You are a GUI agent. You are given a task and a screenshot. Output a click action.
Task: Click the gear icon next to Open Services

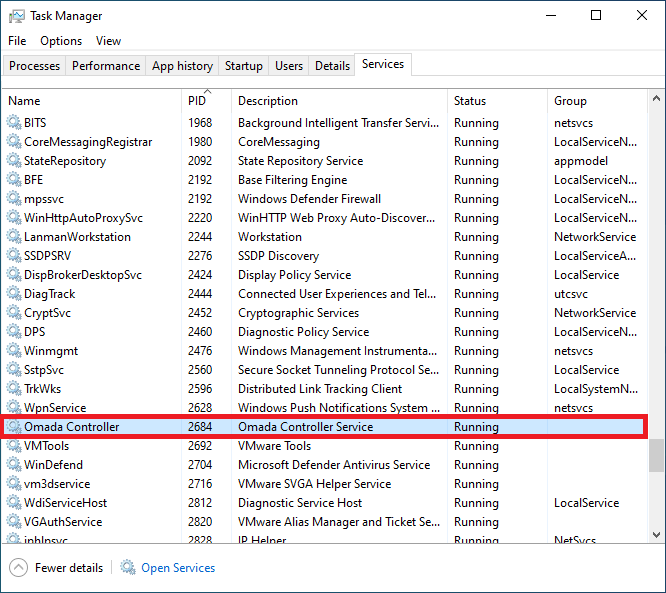[x=127, y=568]
